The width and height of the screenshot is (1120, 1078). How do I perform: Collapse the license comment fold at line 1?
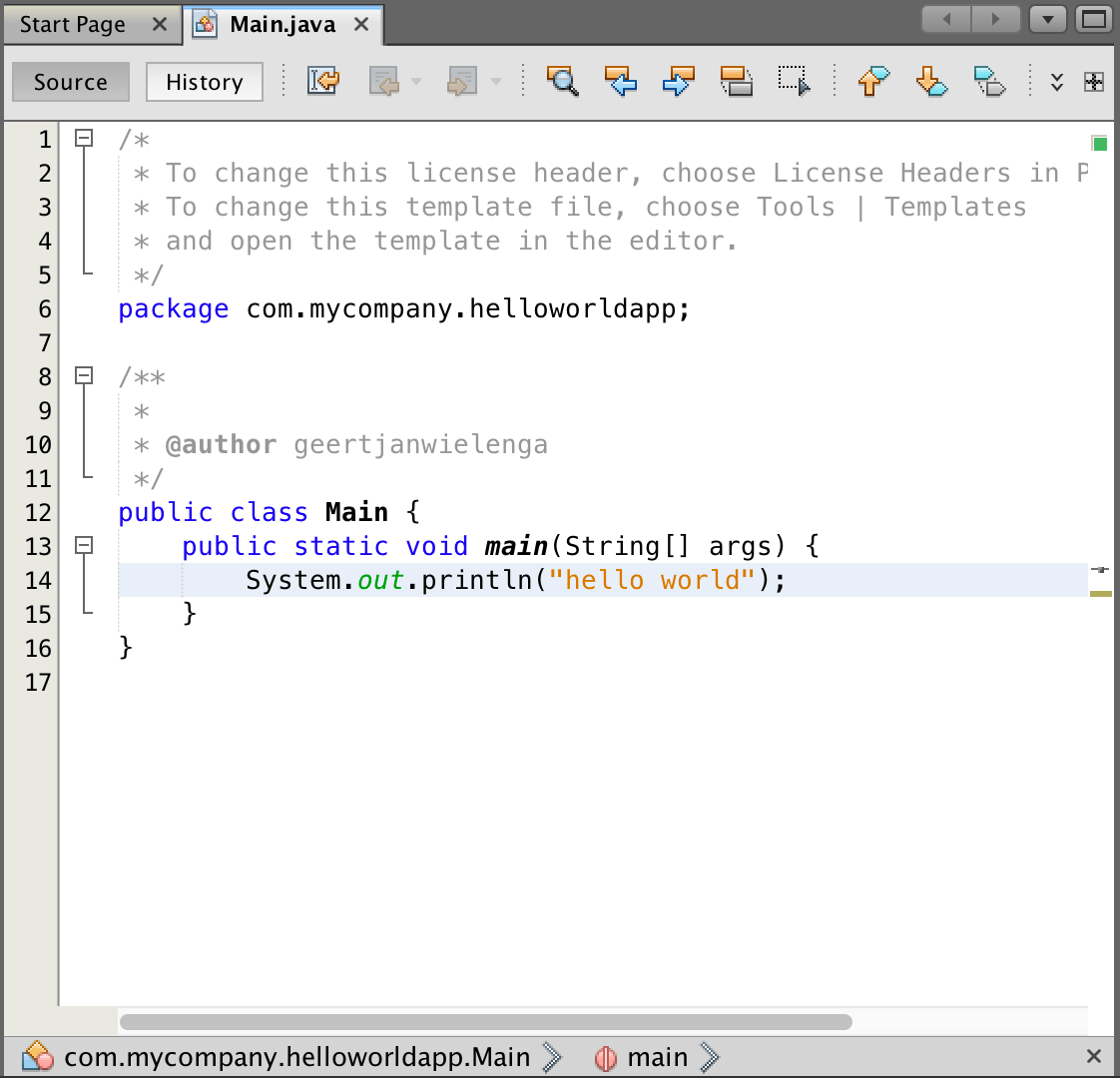84,140
